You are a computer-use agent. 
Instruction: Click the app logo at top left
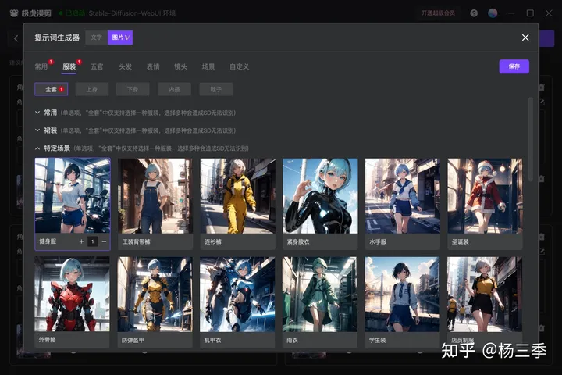click(14, 13)
